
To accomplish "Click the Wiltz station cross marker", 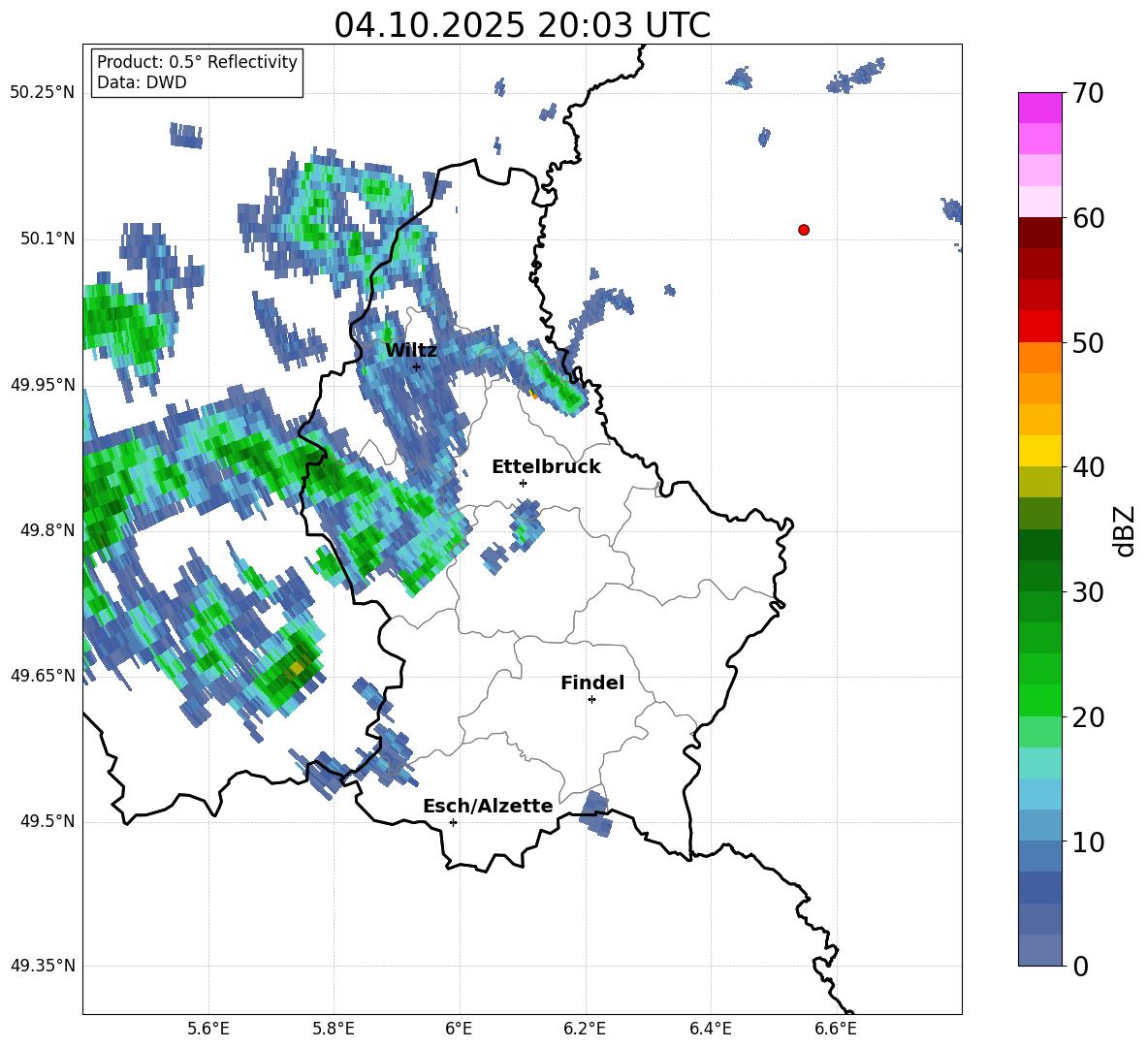I will 417,366.
